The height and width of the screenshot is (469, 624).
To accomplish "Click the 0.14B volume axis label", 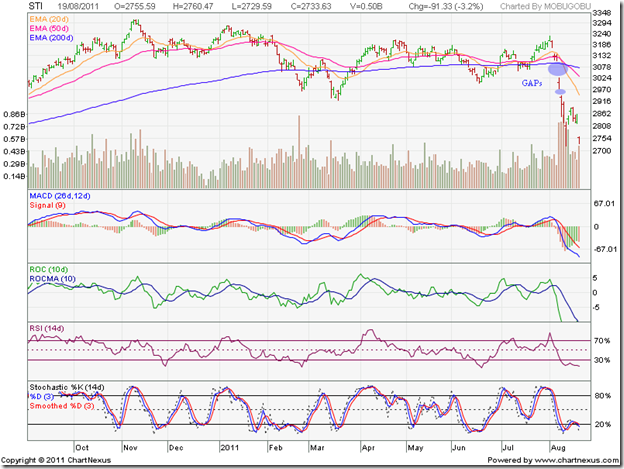I will [14, 177].
